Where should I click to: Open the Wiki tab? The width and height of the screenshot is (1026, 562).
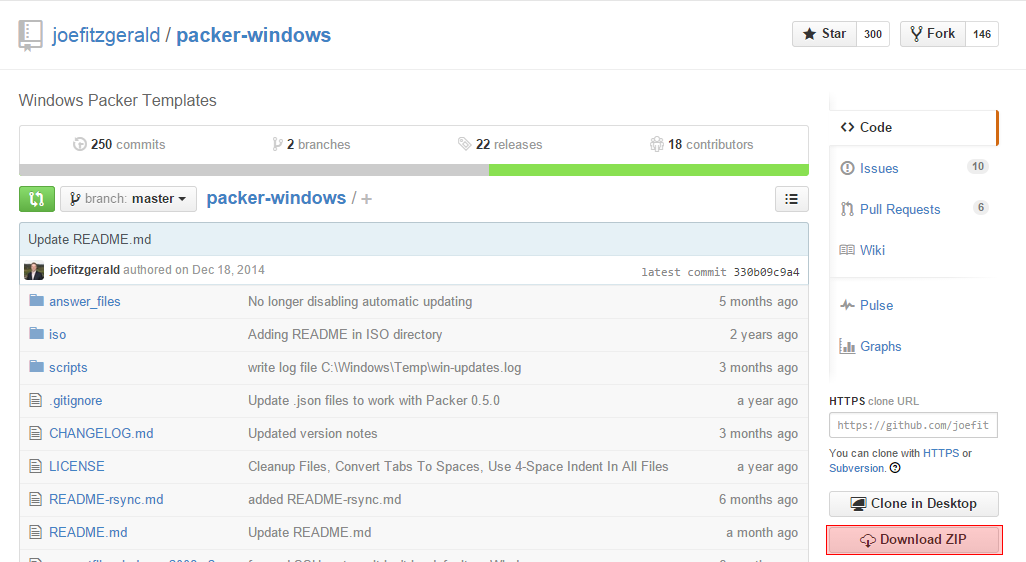(872, 250)
